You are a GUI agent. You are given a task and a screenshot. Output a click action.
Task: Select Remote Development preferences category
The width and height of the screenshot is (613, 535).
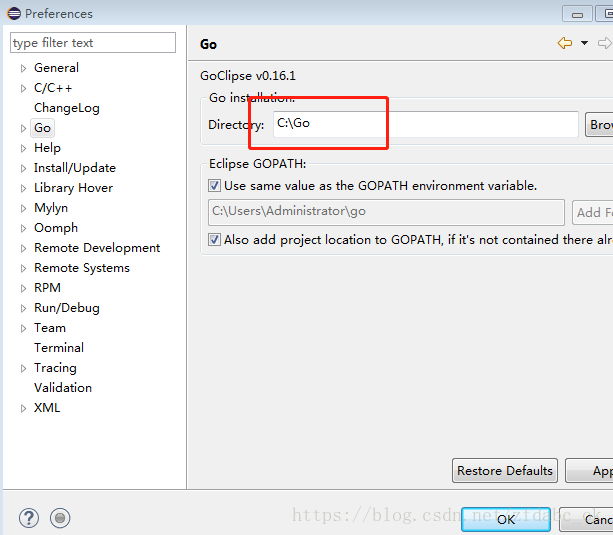97,248
